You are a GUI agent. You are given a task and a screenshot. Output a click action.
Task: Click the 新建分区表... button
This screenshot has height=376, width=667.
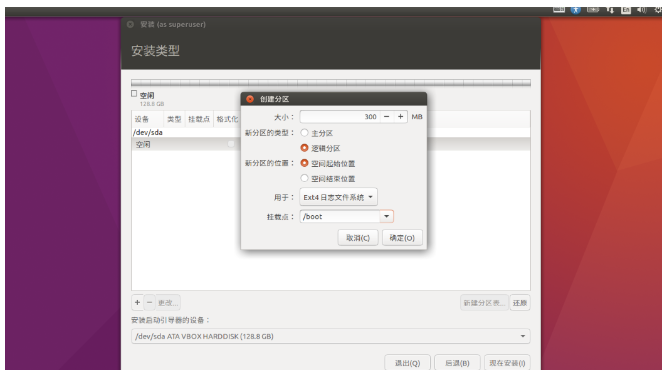pyautogui.click(x=484, y=303)
